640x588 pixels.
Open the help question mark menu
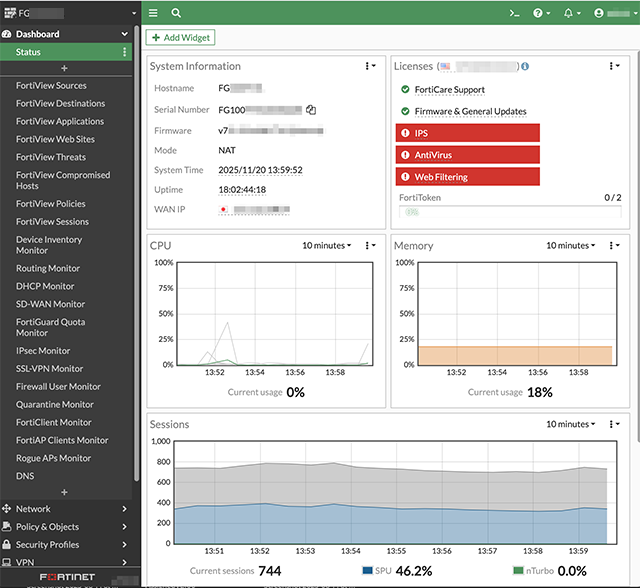click(x=541, y=13)
